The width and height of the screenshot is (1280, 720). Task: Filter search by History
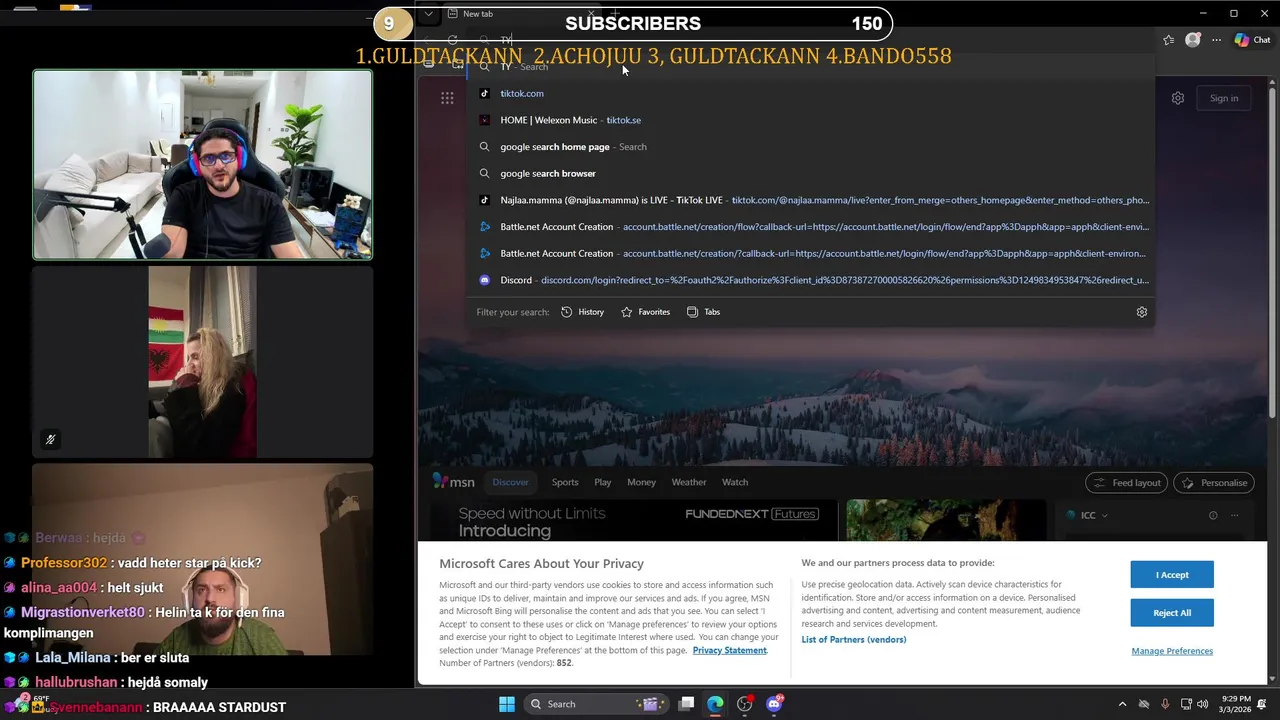tap(582, 312)
